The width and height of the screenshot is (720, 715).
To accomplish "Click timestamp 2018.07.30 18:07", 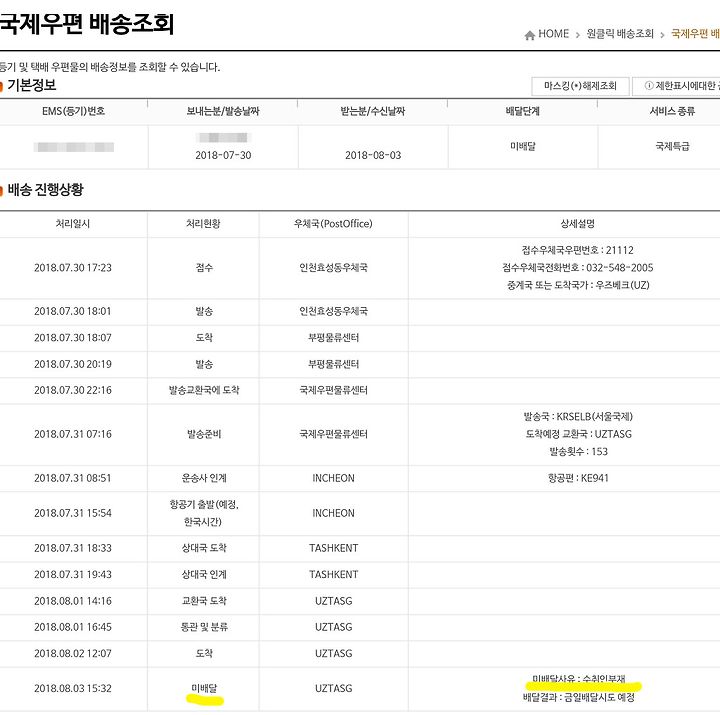I will click(x=73, y=338).
